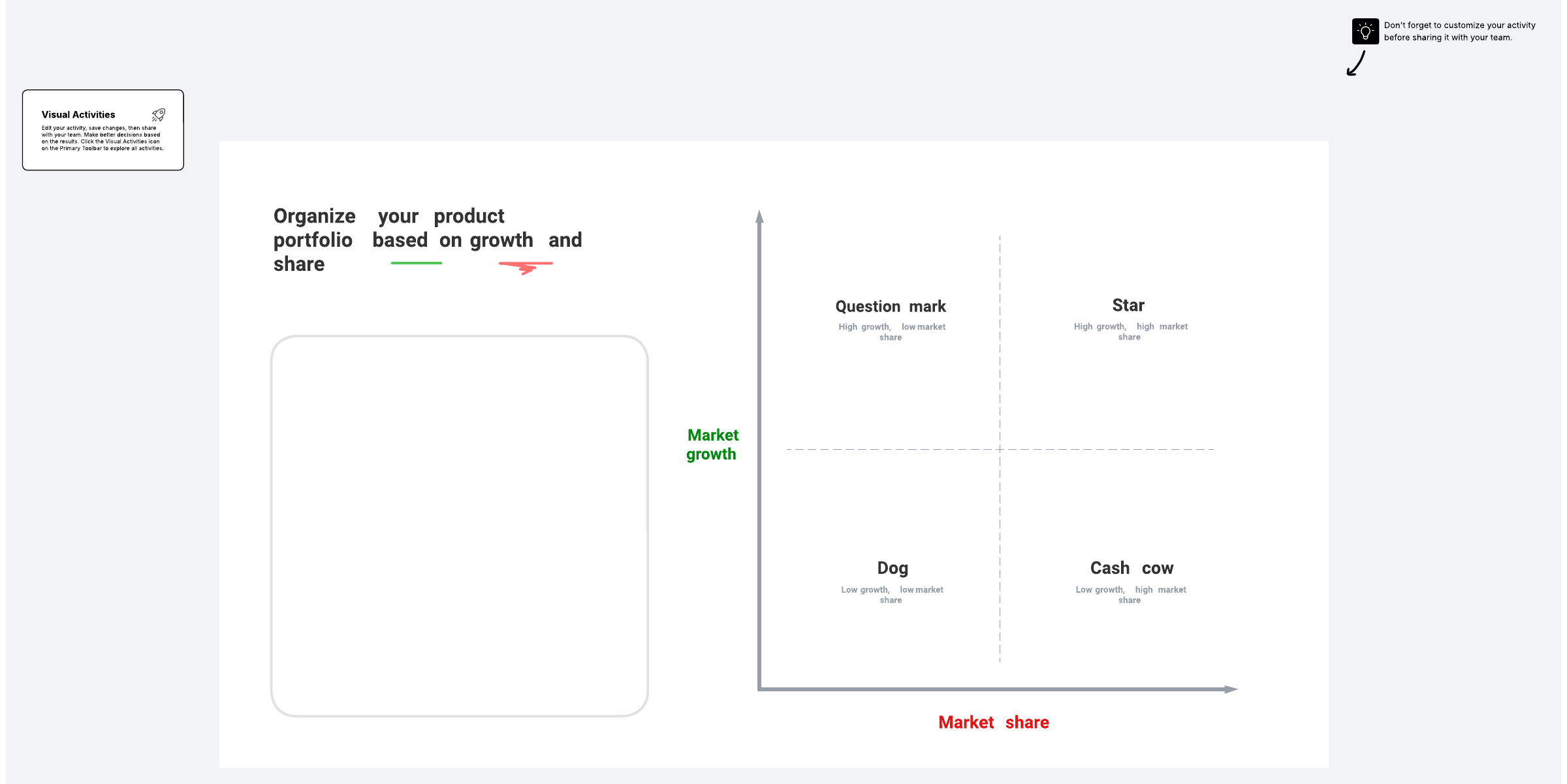Image resolution: width=1567 pixels, height=784 pixels.
Task: Click the vertical axis arrowhead
Action: tap(759, 217)
